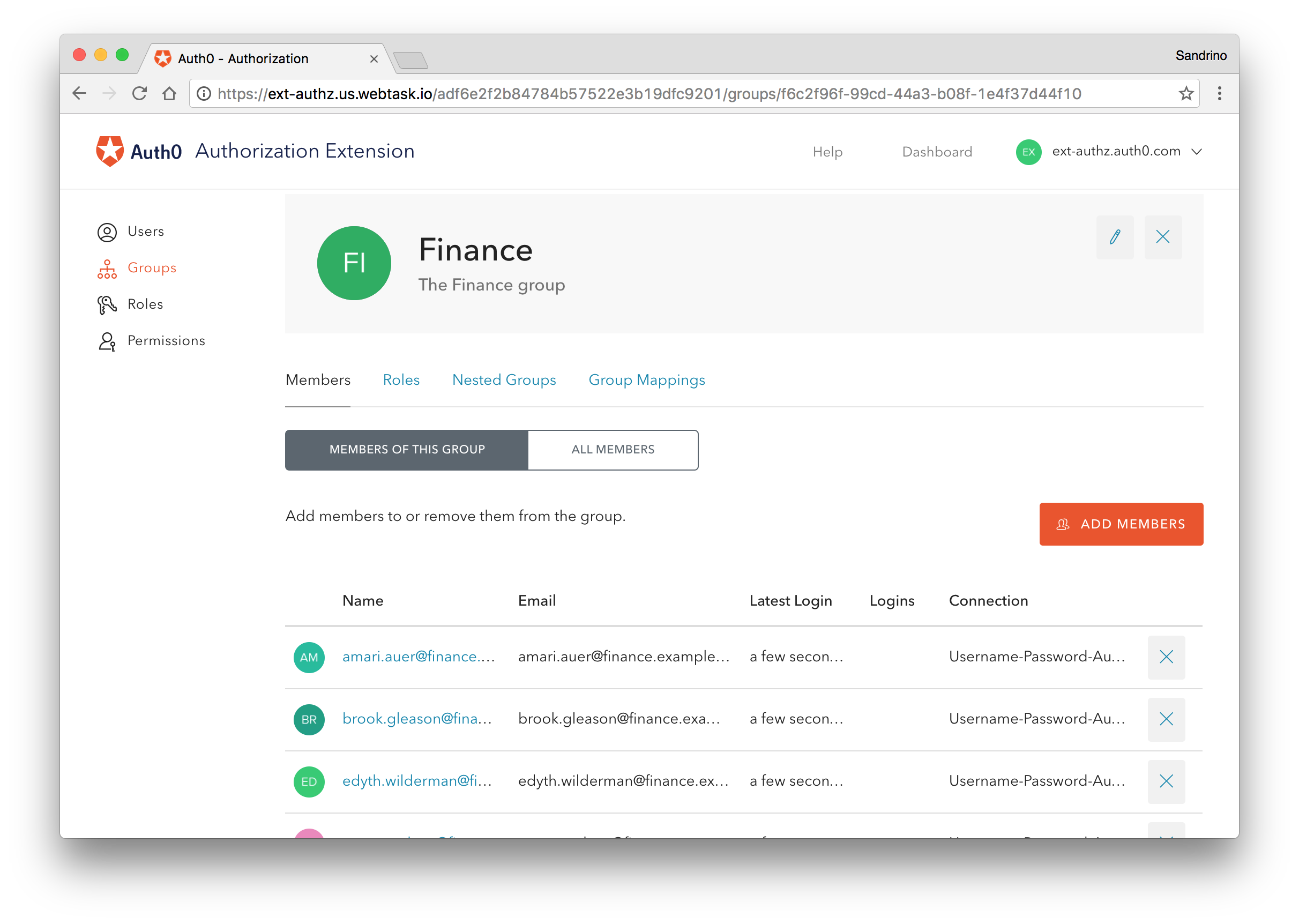This screenshot has height=924, width=1299.
Task: Click the Dashboard link in header
Action: [937, 152]
